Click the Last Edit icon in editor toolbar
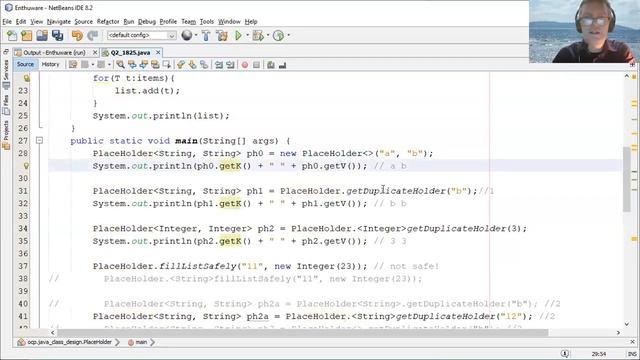Screen dimensions: 640x360 [73, 64]
